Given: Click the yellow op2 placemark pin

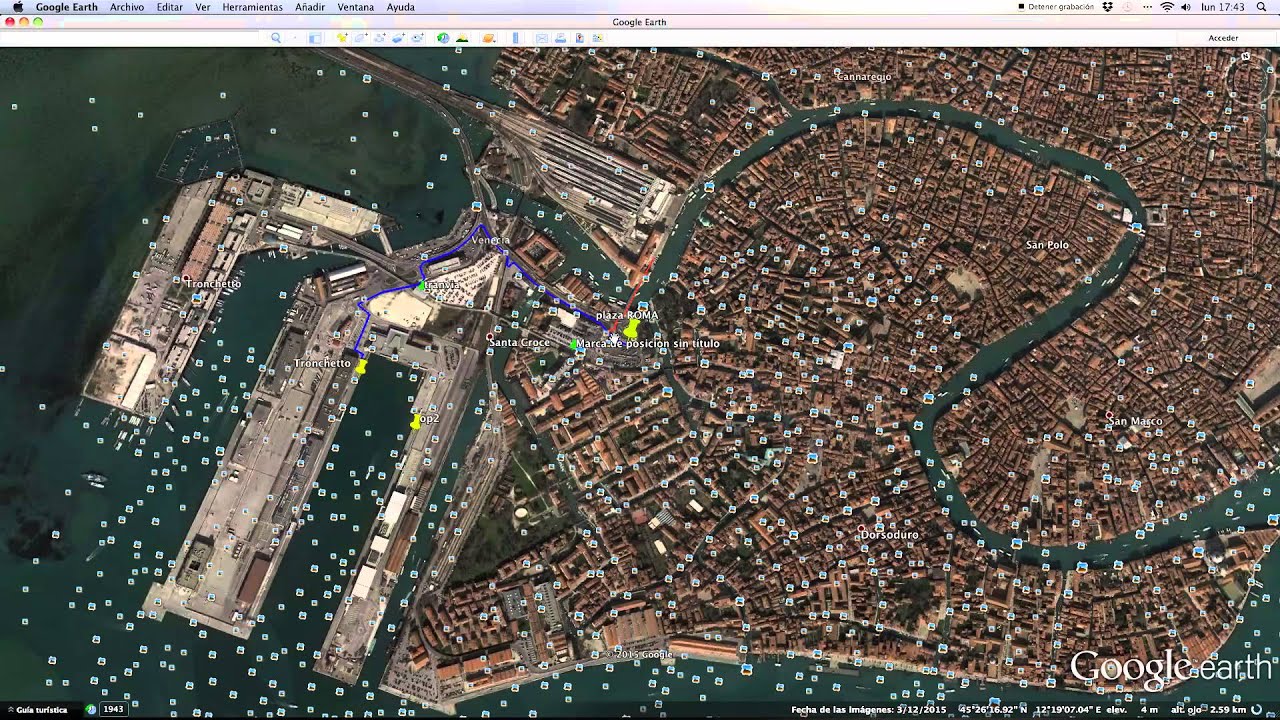Looking at the screenshot, I should click(x=416, y=422).
